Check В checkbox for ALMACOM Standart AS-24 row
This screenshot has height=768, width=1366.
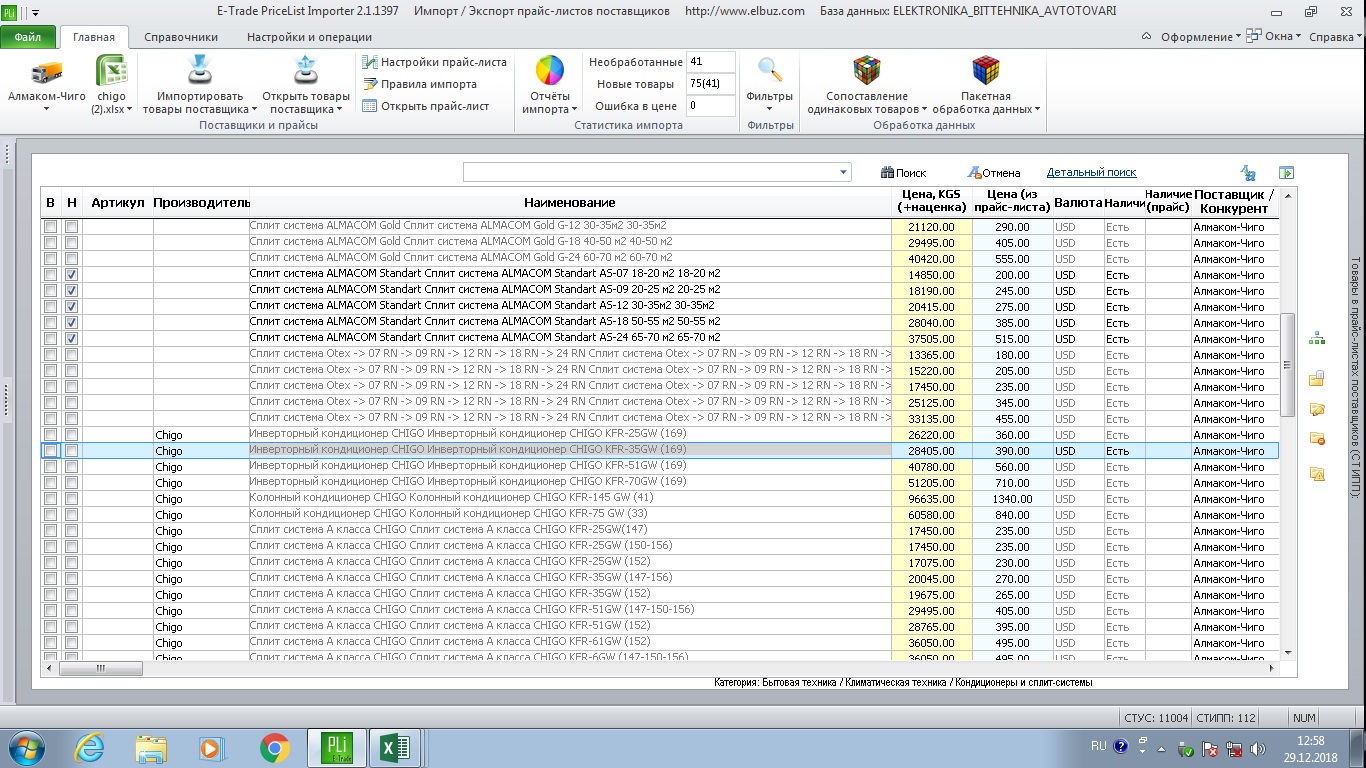click(50, 338)
